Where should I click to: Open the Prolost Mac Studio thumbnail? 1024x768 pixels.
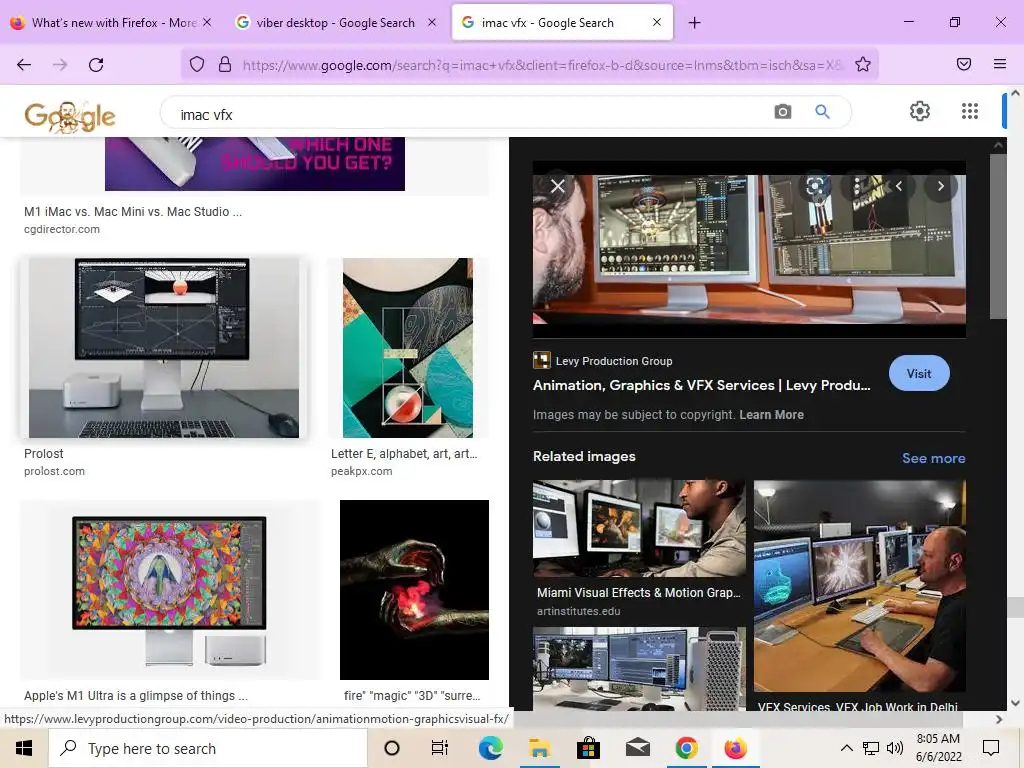164,347
